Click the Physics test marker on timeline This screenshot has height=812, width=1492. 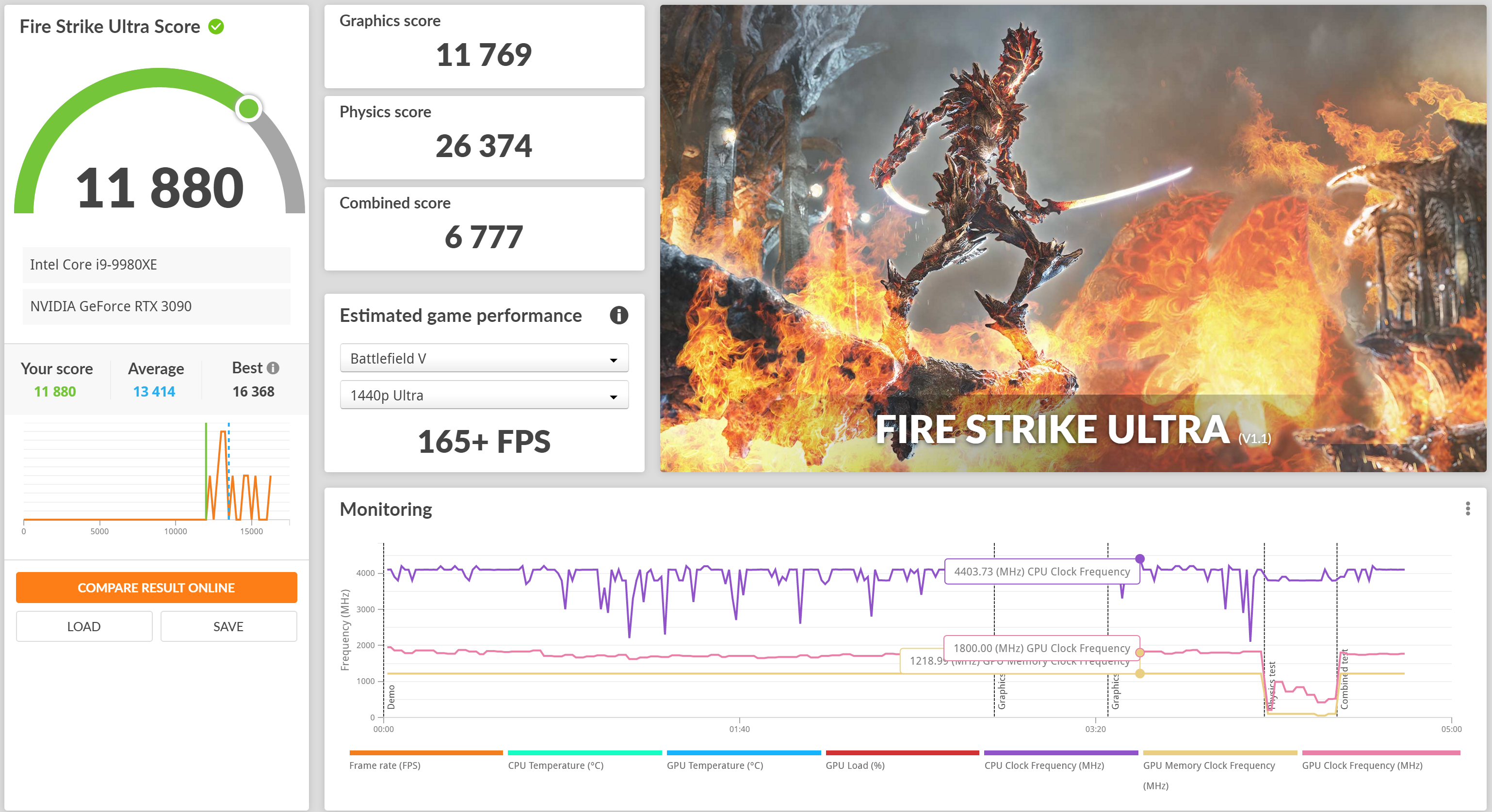tap(1271, 686)
